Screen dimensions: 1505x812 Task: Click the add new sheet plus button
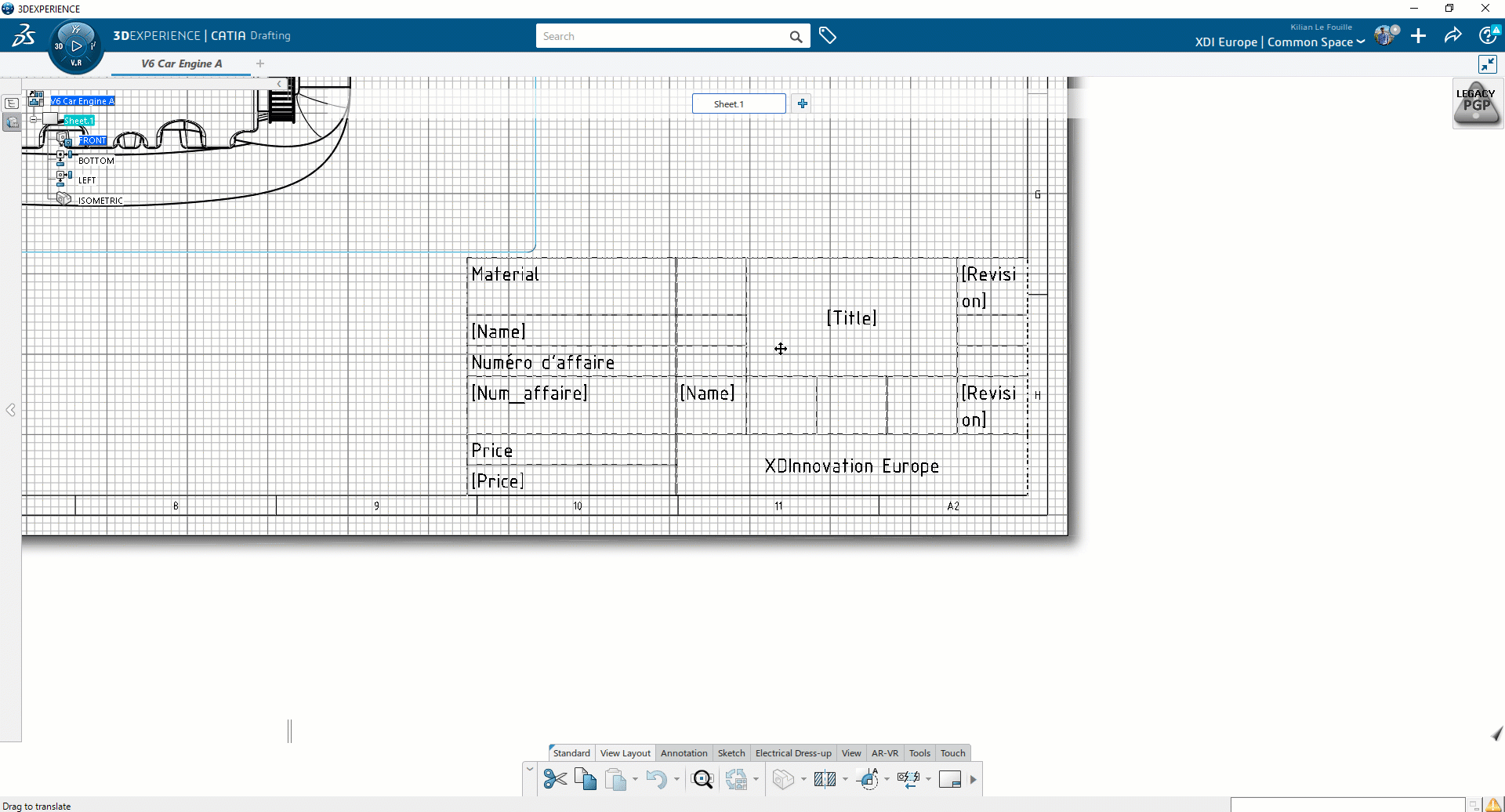pyautogui.click(x=801, y=103)
